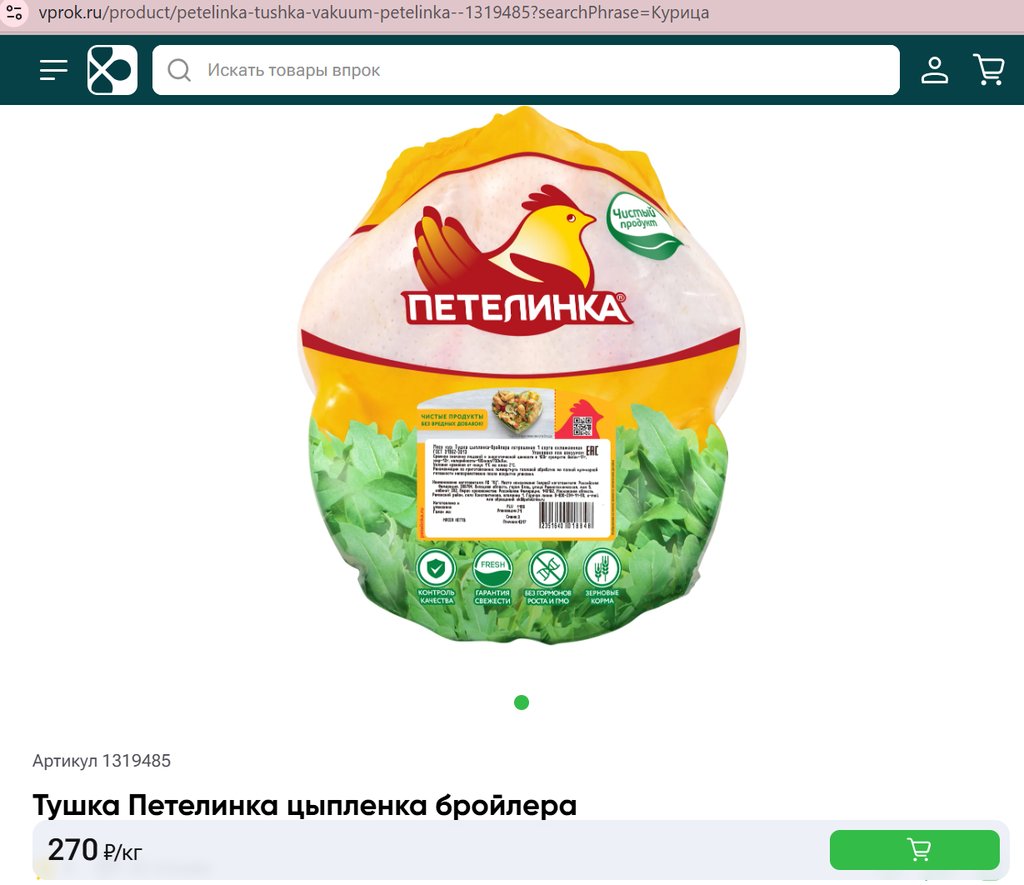Click the "Контроль качества" shield badge
Image resolution: width=1024 pixels, height=885 pixels.
click(436, 577)
